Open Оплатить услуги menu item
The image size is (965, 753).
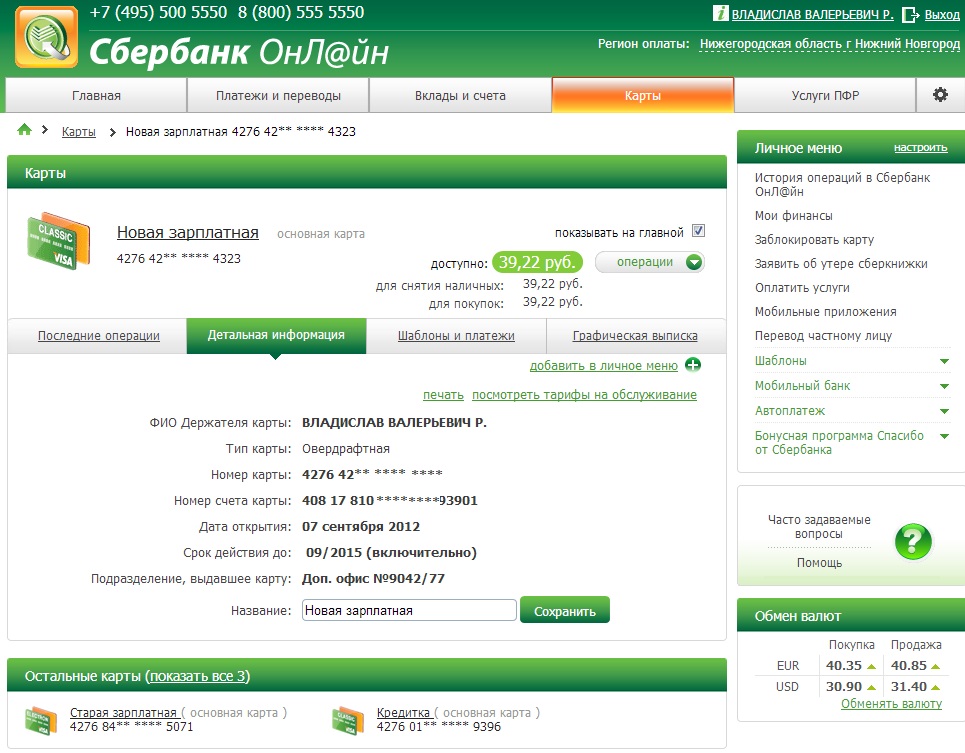pyautogui.click(x=802, y=288)
